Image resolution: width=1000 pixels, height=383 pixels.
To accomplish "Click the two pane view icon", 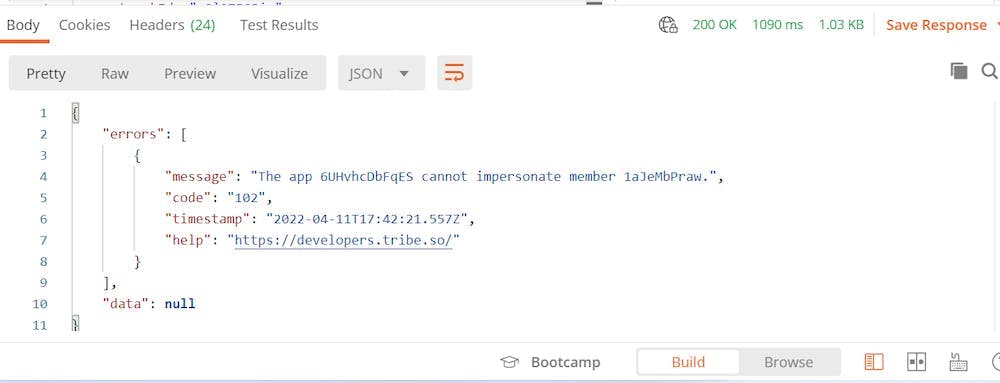I will (916, 362).
